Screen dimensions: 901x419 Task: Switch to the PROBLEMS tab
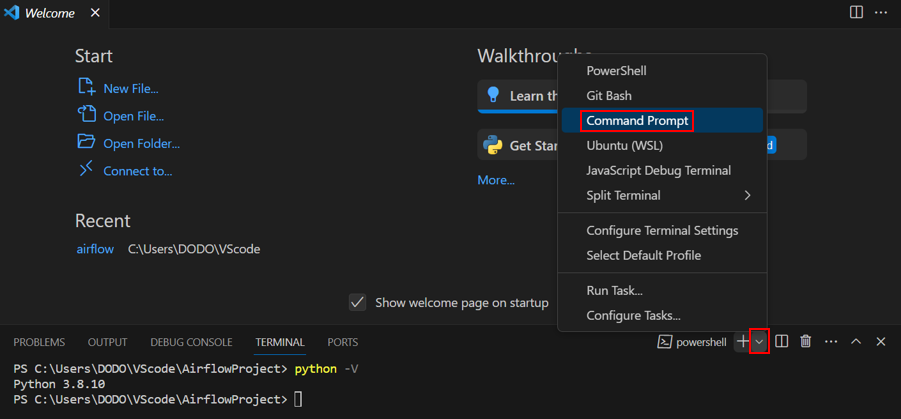(39, 343)
